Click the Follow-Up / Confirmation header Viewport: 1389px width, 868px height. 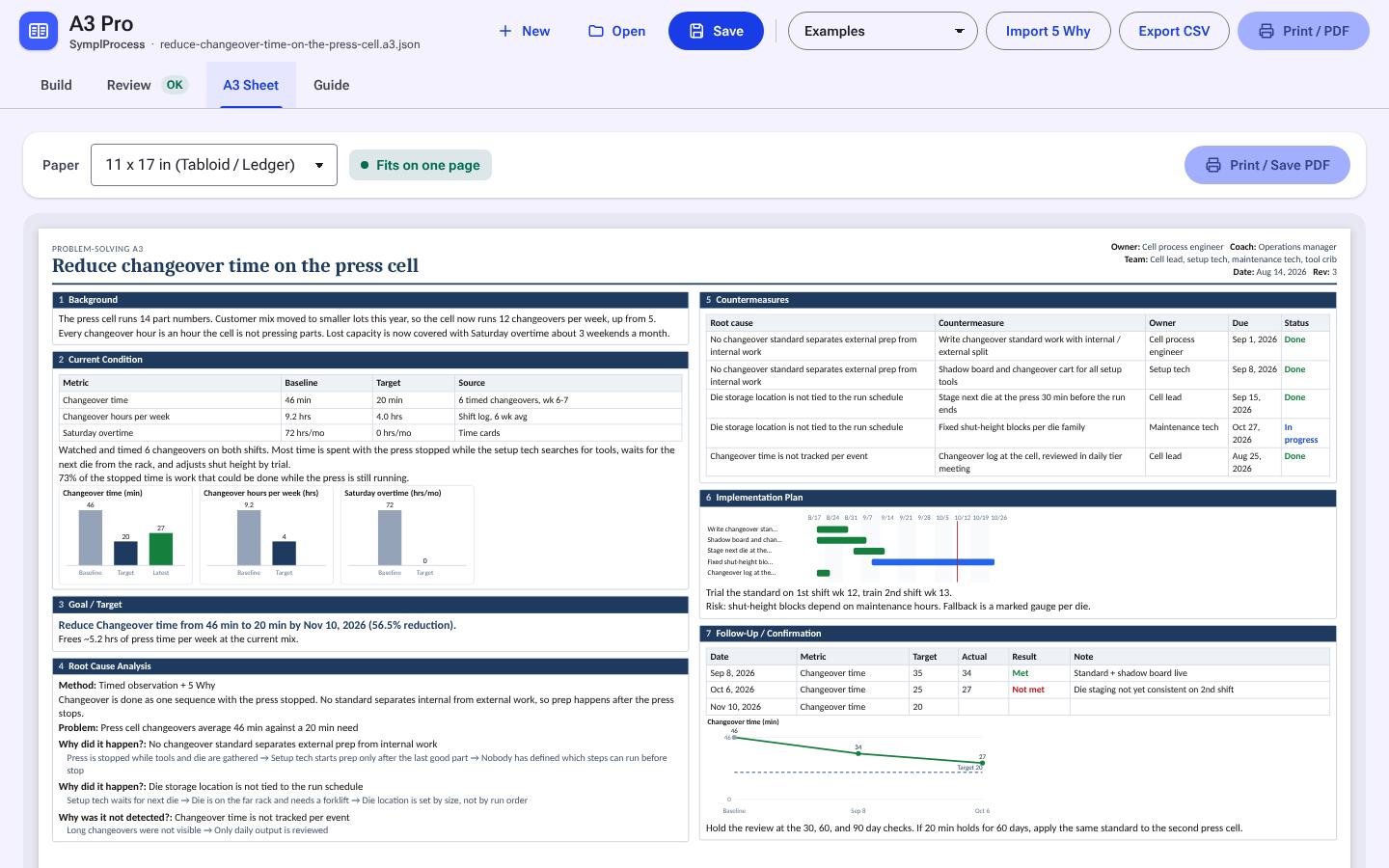(x=1018, y=634)
